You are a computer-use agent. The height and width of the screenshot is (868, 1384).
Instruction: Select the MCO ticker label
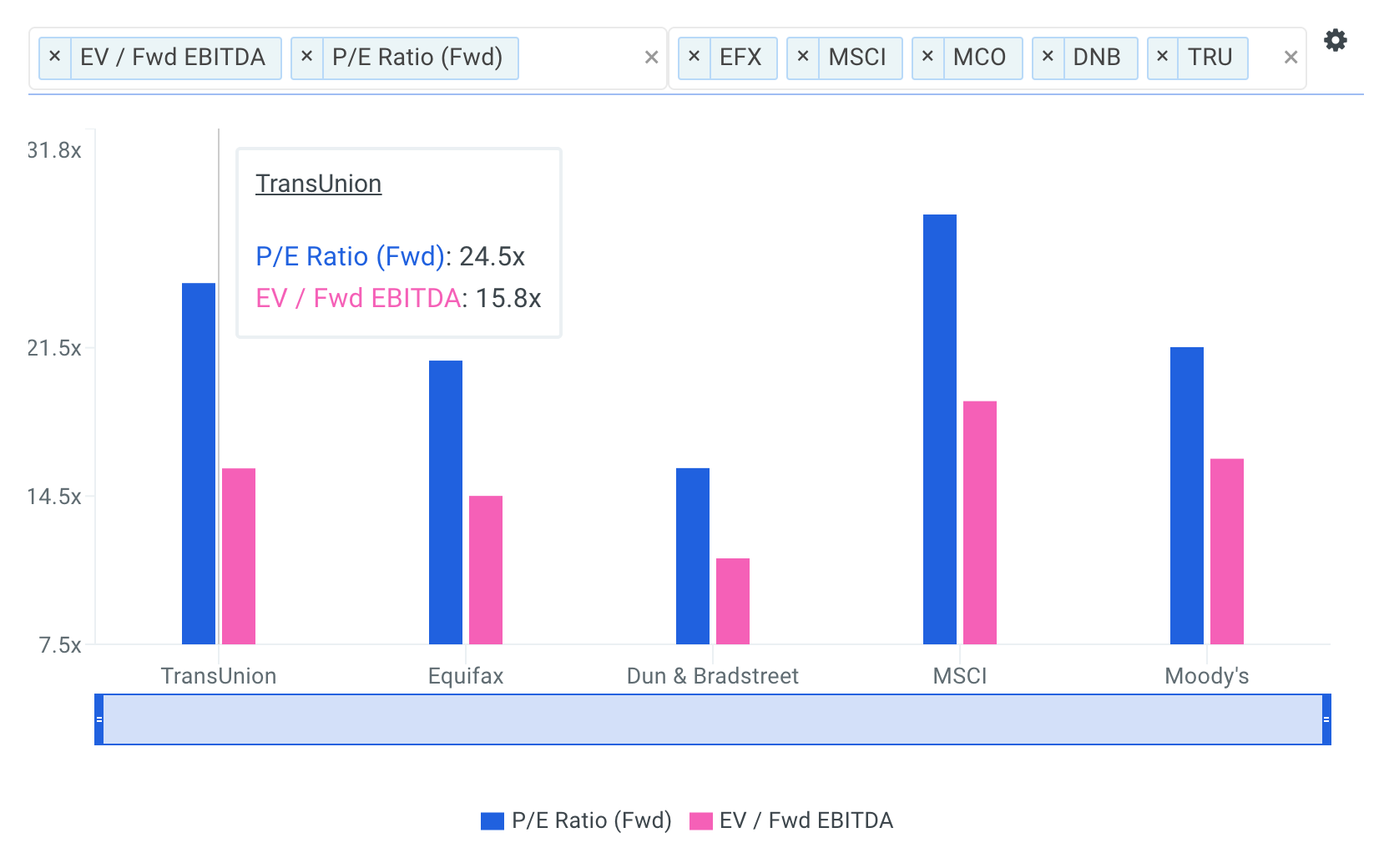pos(979,58)
